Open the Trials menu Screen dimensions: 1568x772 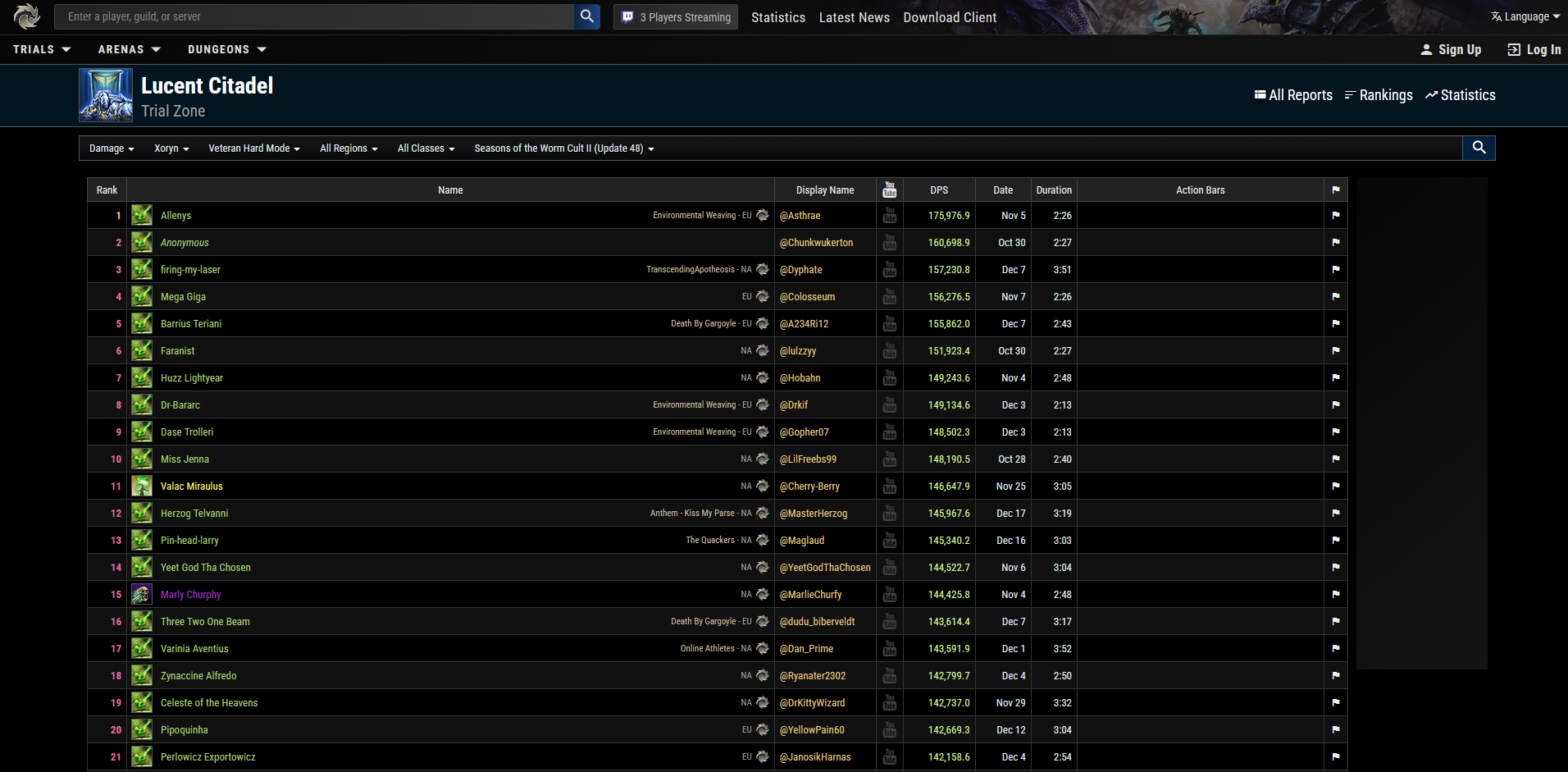[x=42, y=49]
